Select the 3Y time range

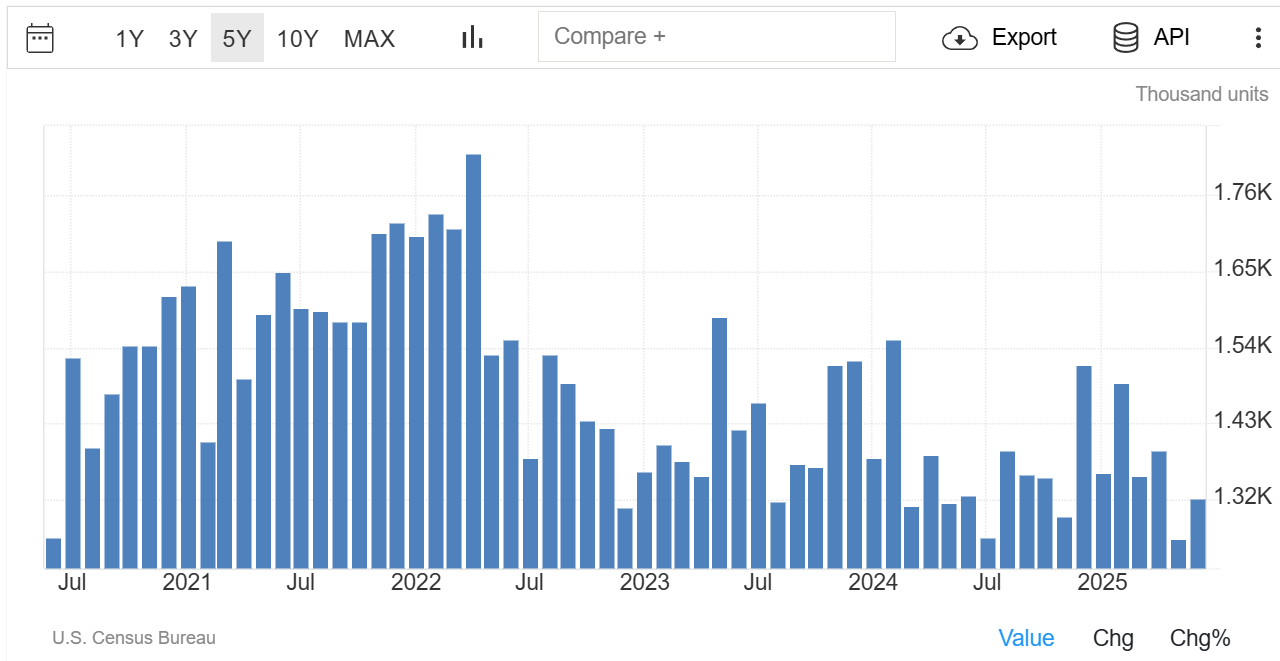pyautogui.click(x=183, y=39)
